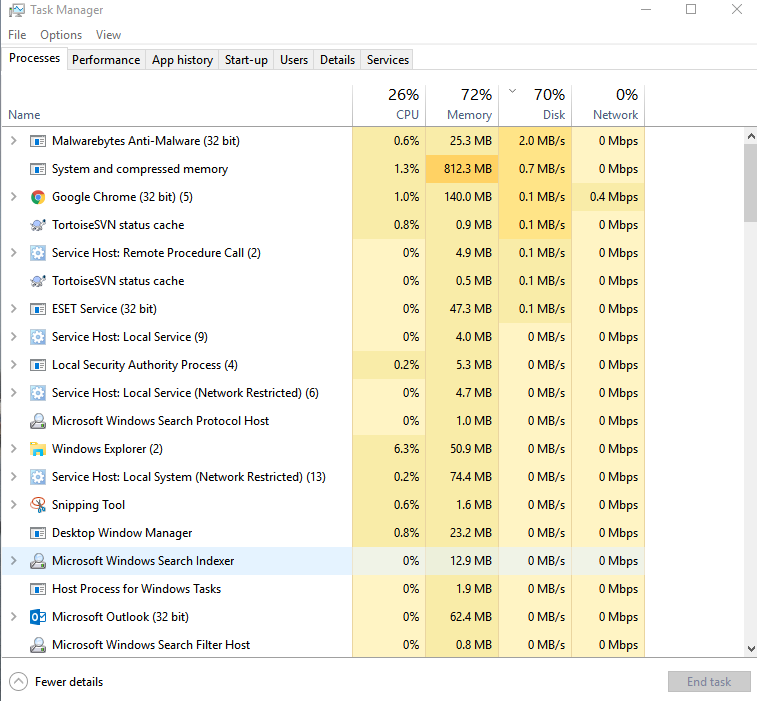Click the Microsoft Windows Search Protocol Host icon
757x701 pixels.
(x=38, y=421)
